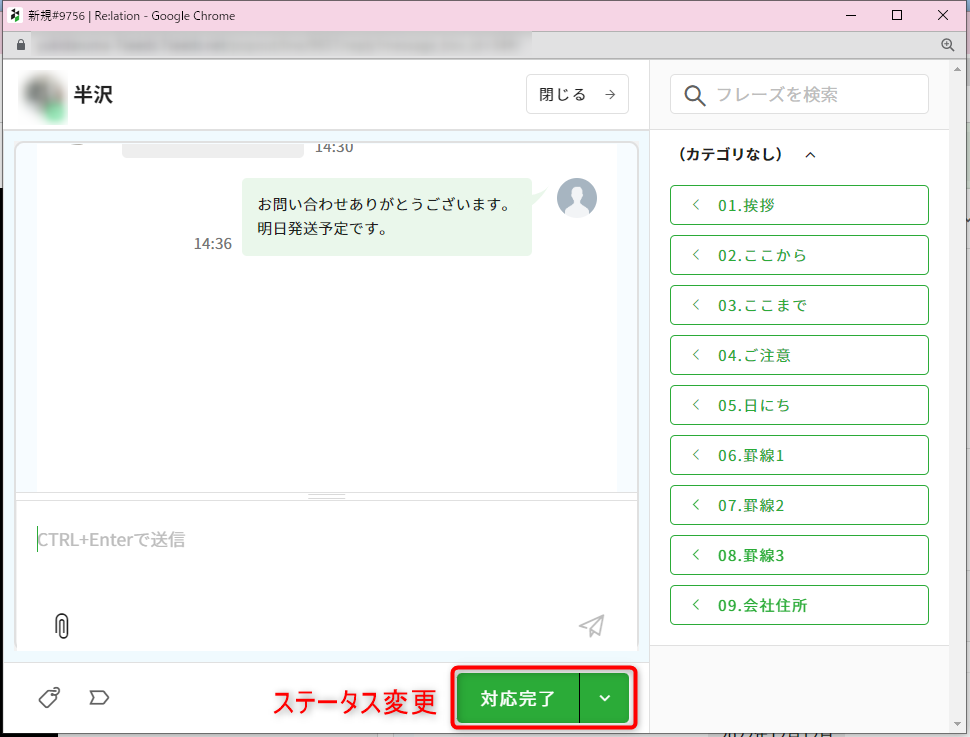Open the dropdown arrow beside 対応完了
Viewport: 970px width, 737px height.
pyautogui.click(x=604, y=698)
